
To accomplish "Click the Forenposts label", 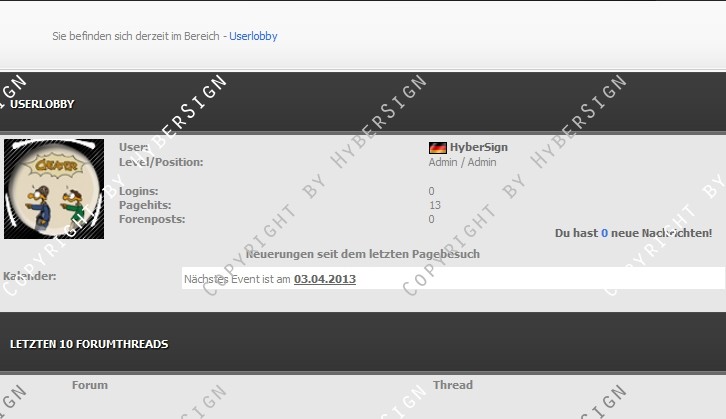I will (x=151, y=219).
